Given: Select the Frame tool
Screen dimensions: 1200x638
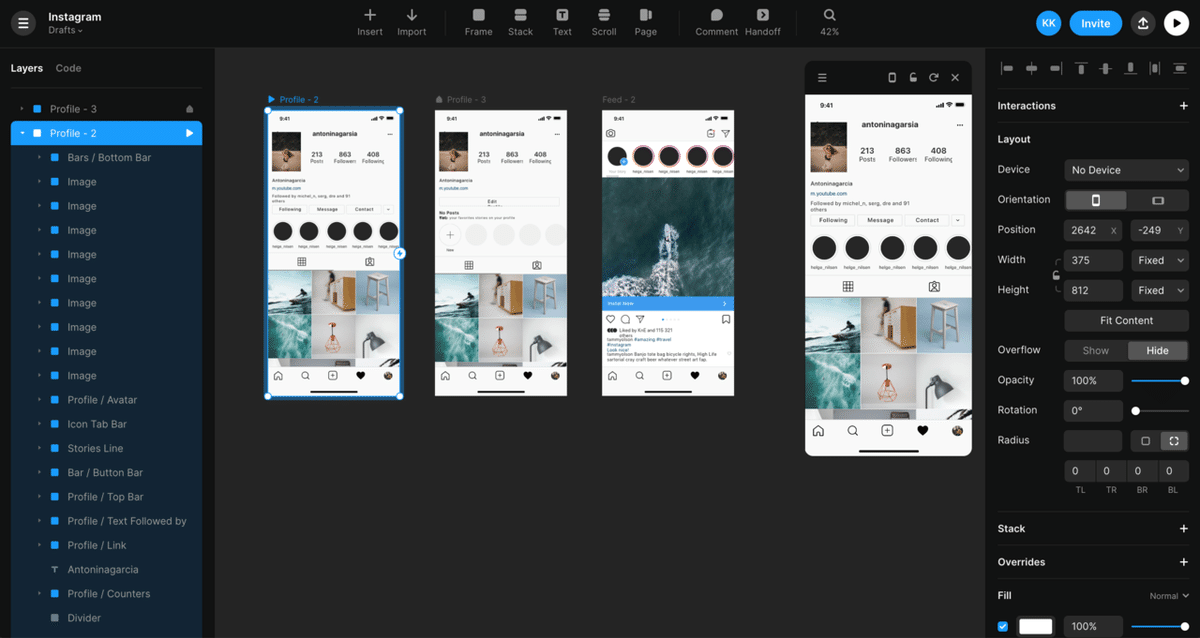Looking at the screenshot, I should pos(478,22).
